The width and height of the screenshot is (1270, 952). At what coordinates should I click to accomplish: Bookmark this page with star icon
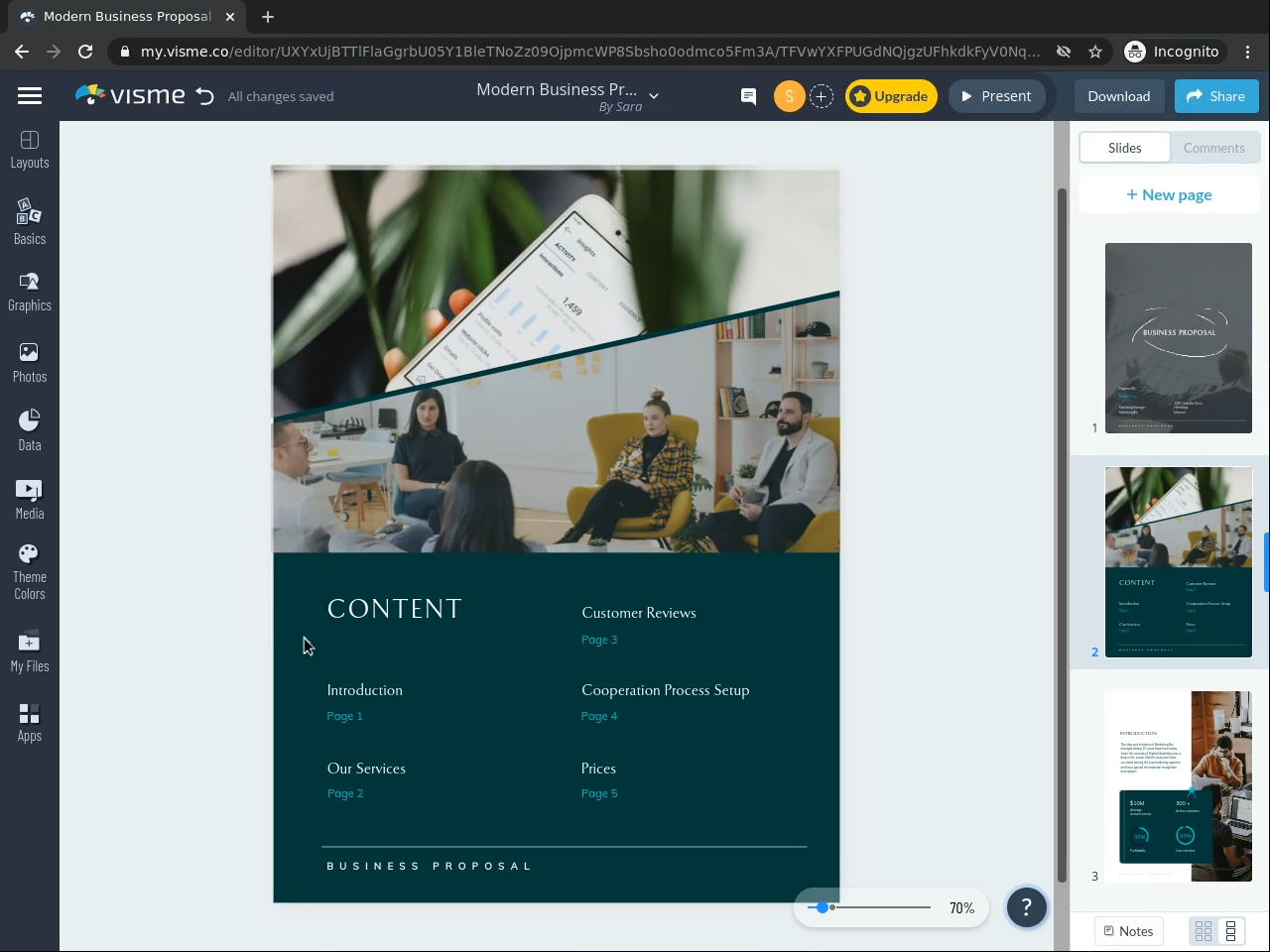click(1095, 52)
